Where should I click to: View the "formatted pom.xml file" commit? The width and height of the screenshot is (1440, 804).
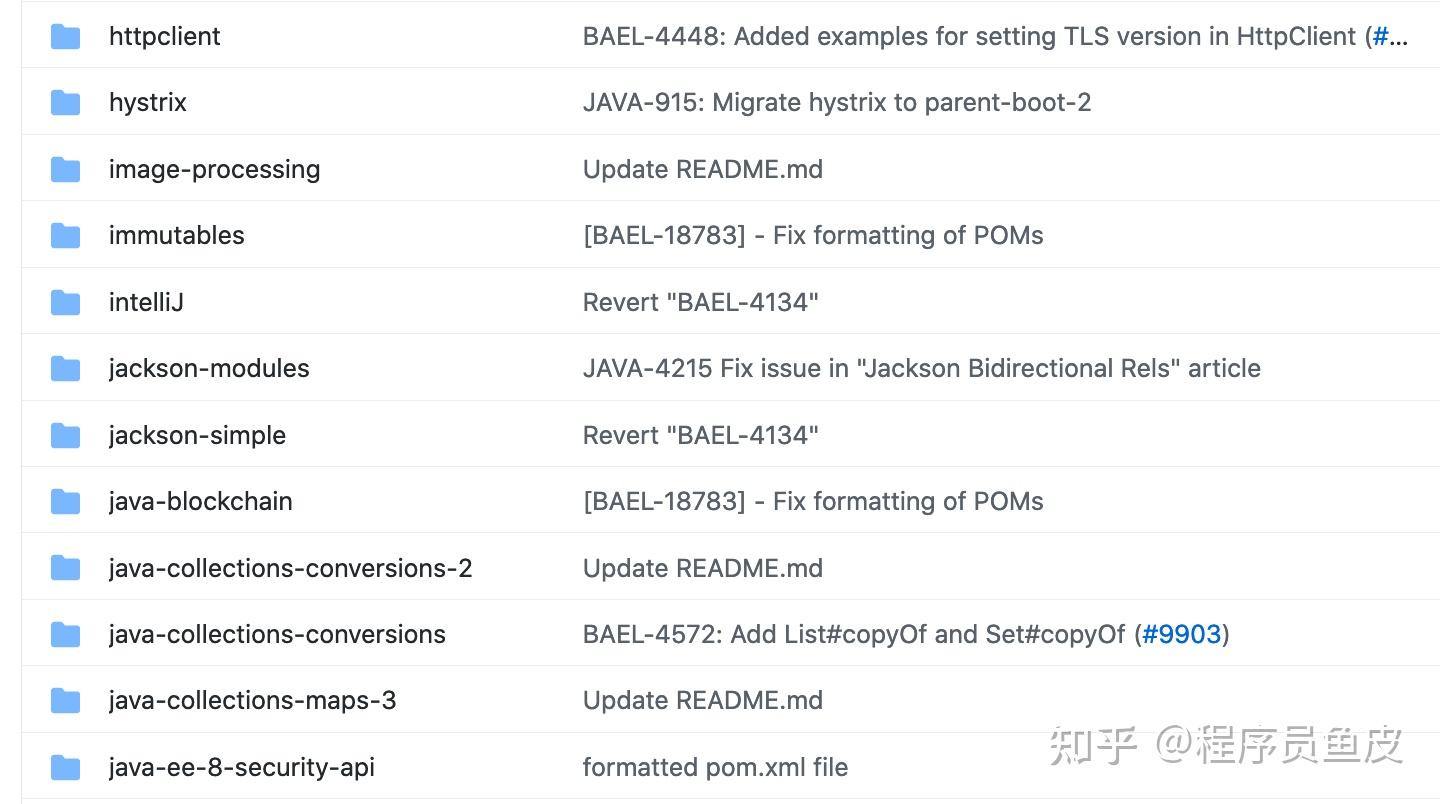tap(715, 768)
